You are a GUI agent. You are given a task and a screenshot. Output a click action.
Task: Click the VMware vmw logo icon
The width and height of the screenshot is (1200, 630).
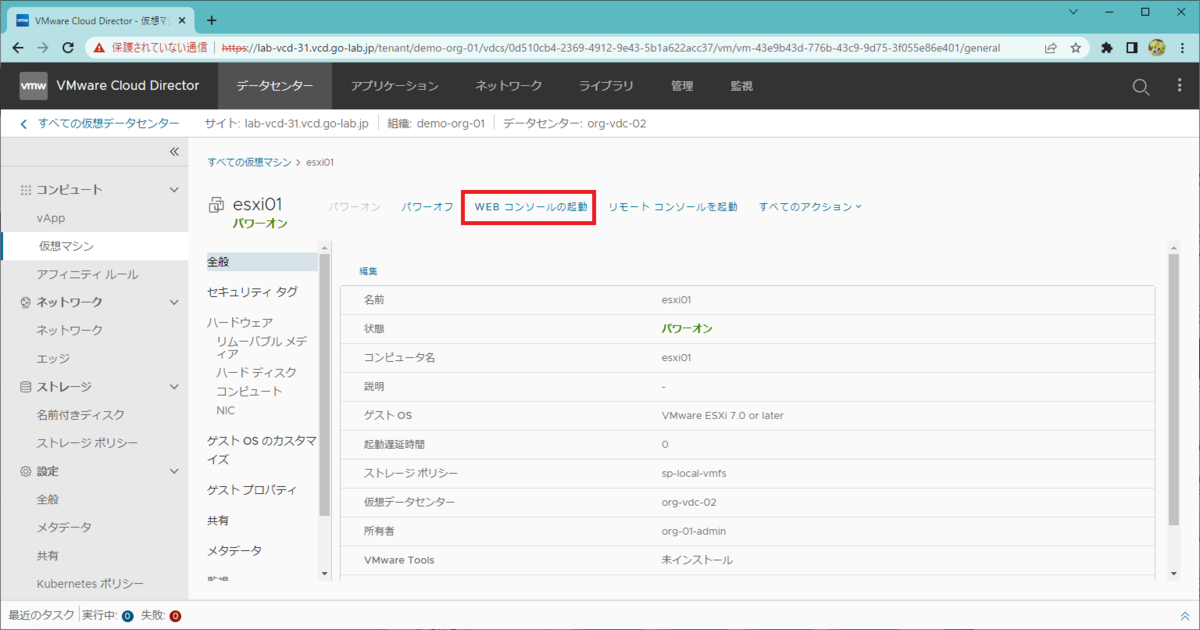33,86
